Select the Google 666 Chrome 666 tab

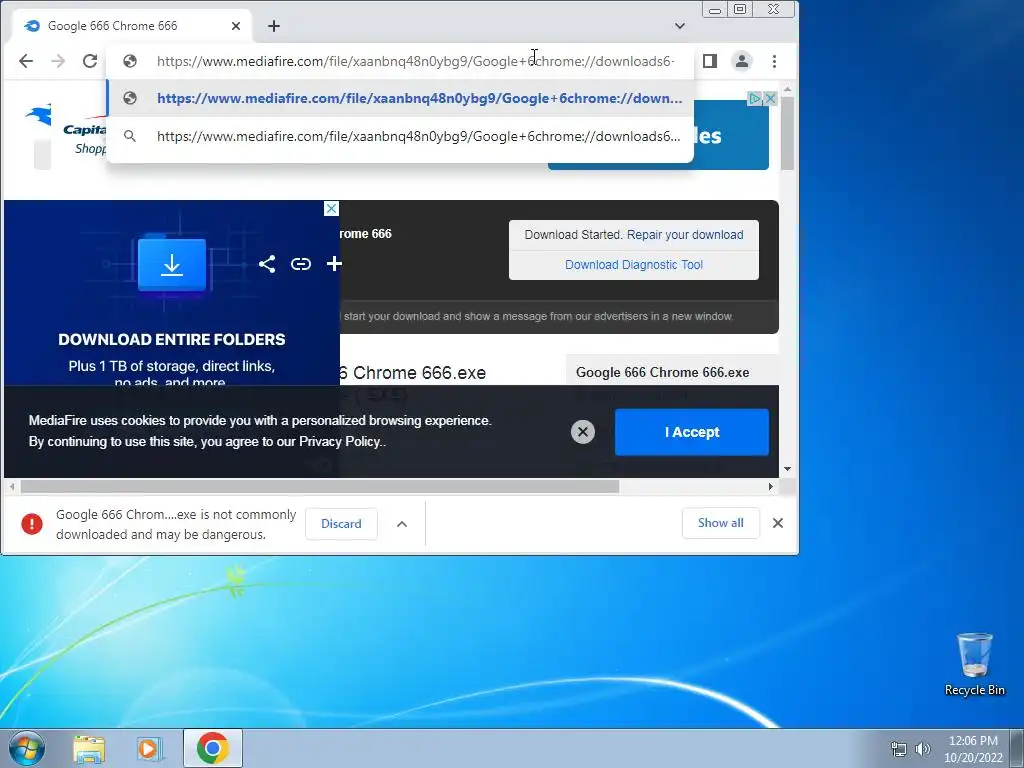(133, 26)
